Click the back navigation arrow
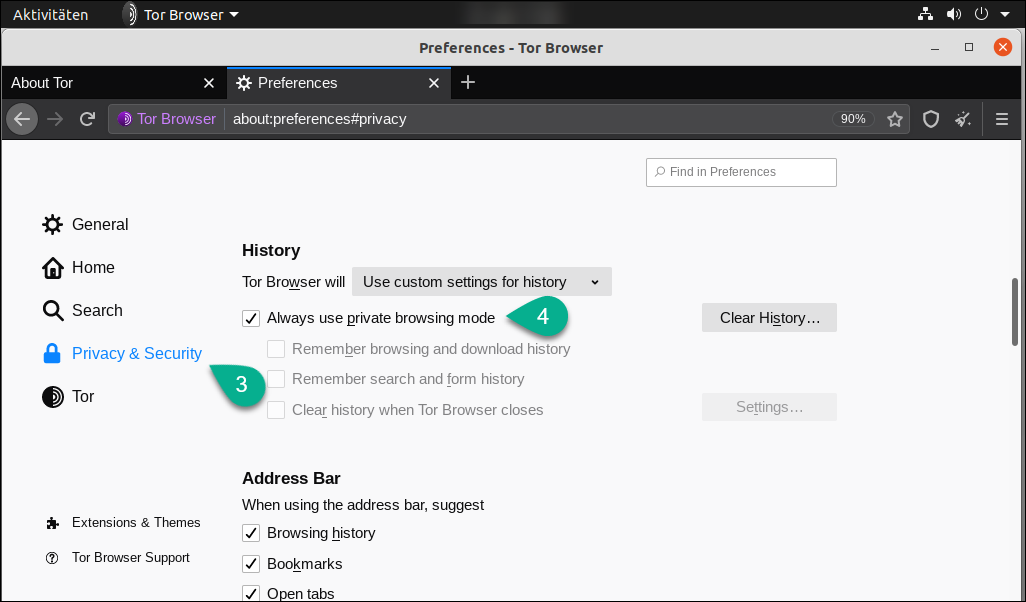The image size is (1026, 602). 22,119
